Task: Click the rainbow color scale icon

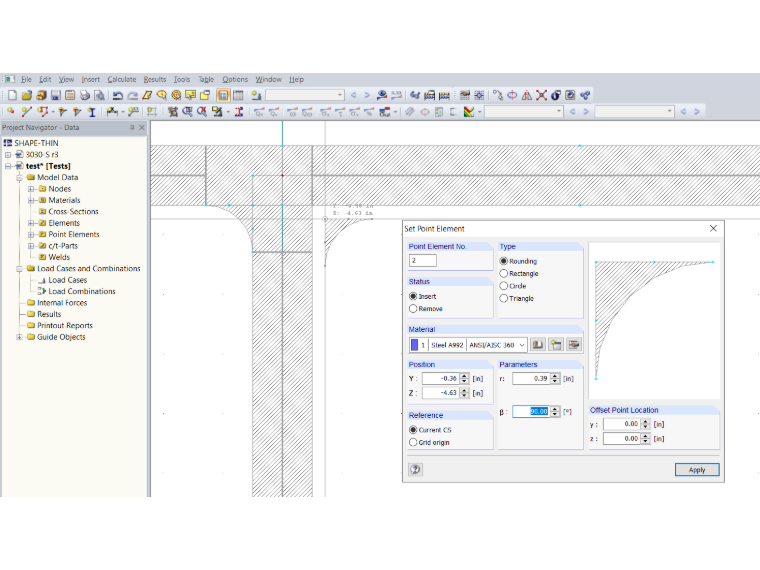Action: coord(469,111)
